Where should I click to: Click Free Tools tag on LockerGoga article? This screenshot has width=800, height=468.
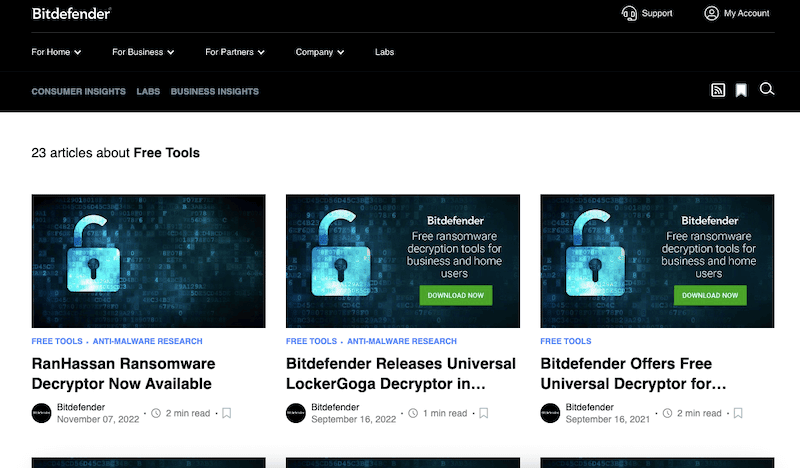coord(311,341)
